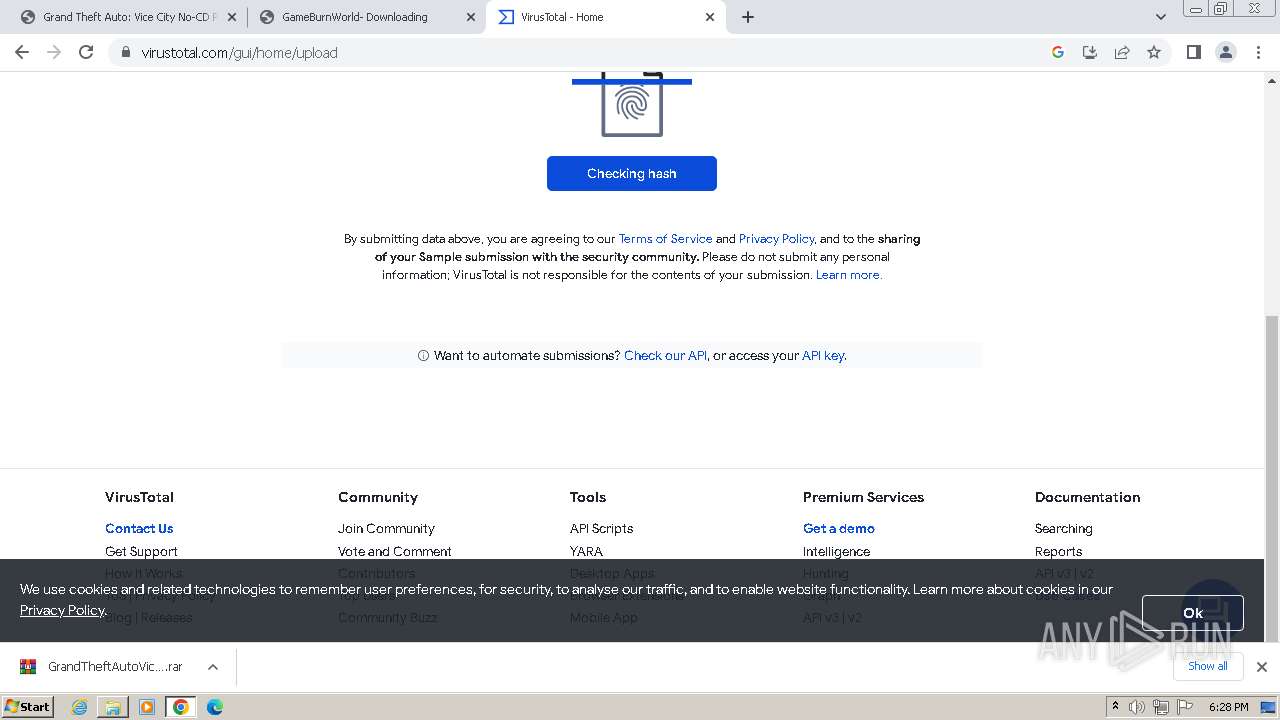This screenshot has width=1280, height=720.
Task: Open the API key link
Action: click(823, 355)
